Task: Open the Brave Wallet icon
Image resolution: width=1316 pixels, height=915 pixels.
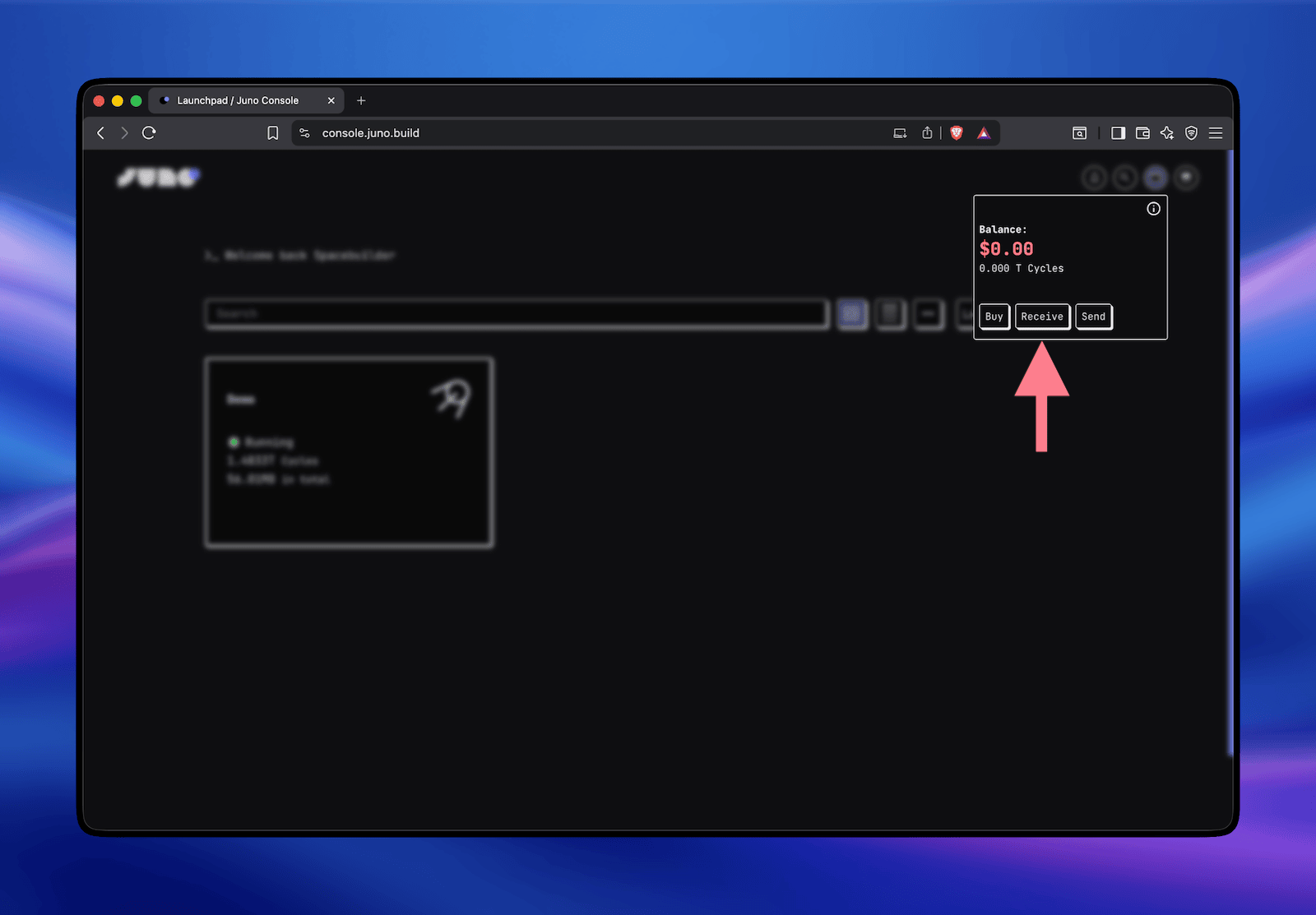Action: 1142,132
